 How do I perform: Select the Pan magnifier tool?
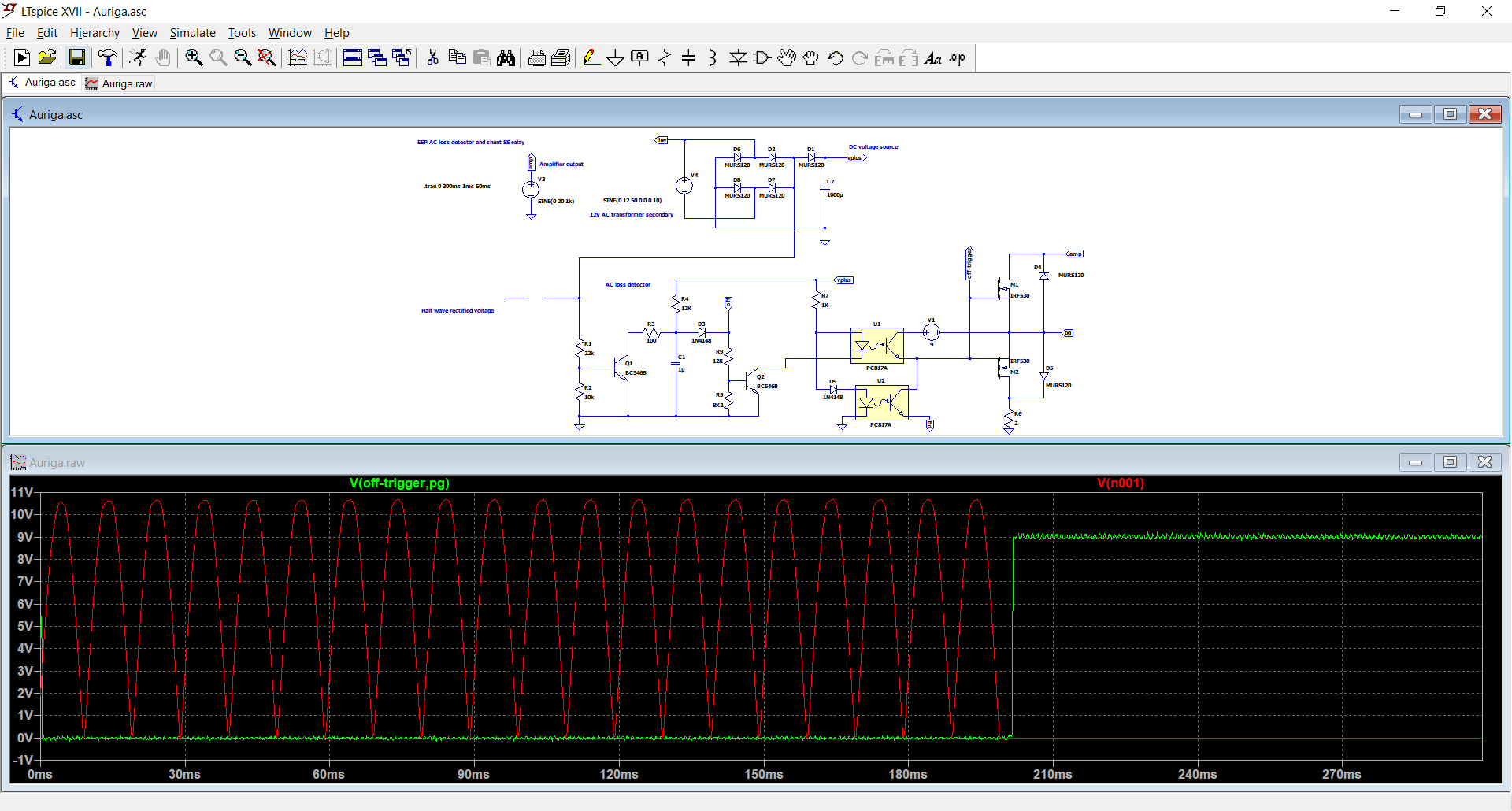tap(218, 57)
